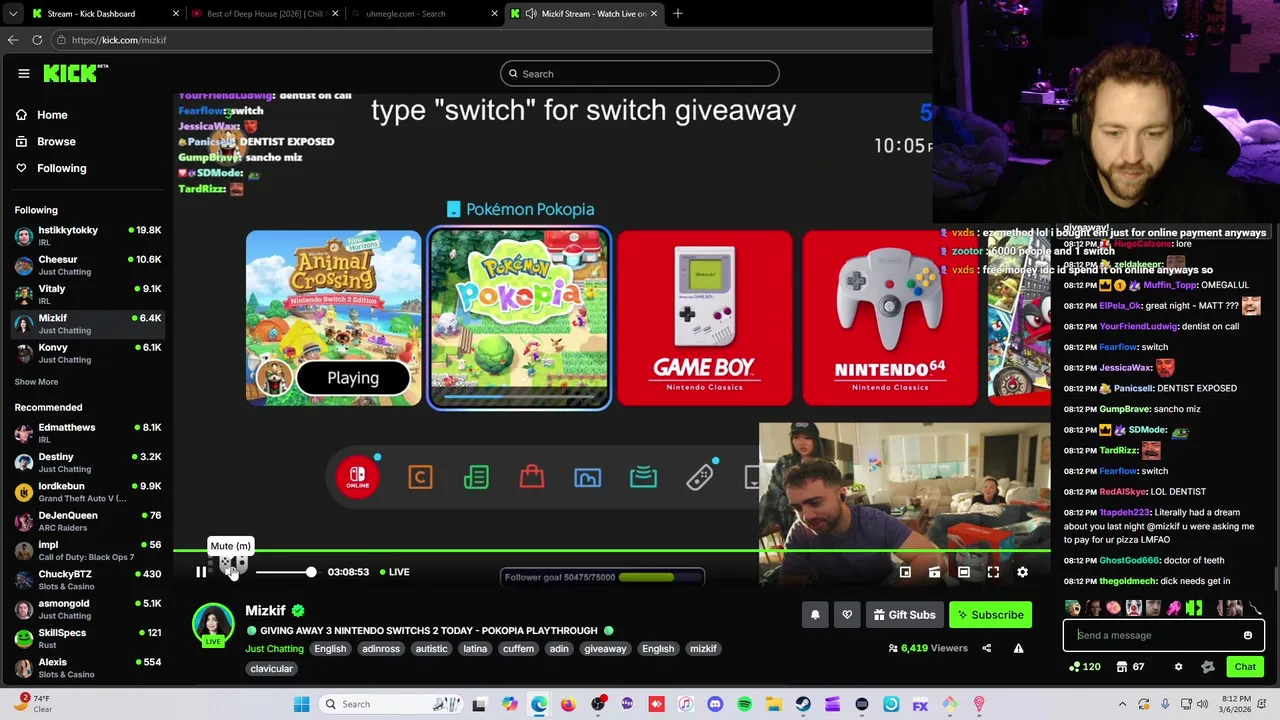Reload the page
This screenshot has height=720, width=1280.
tap(37, 40)
